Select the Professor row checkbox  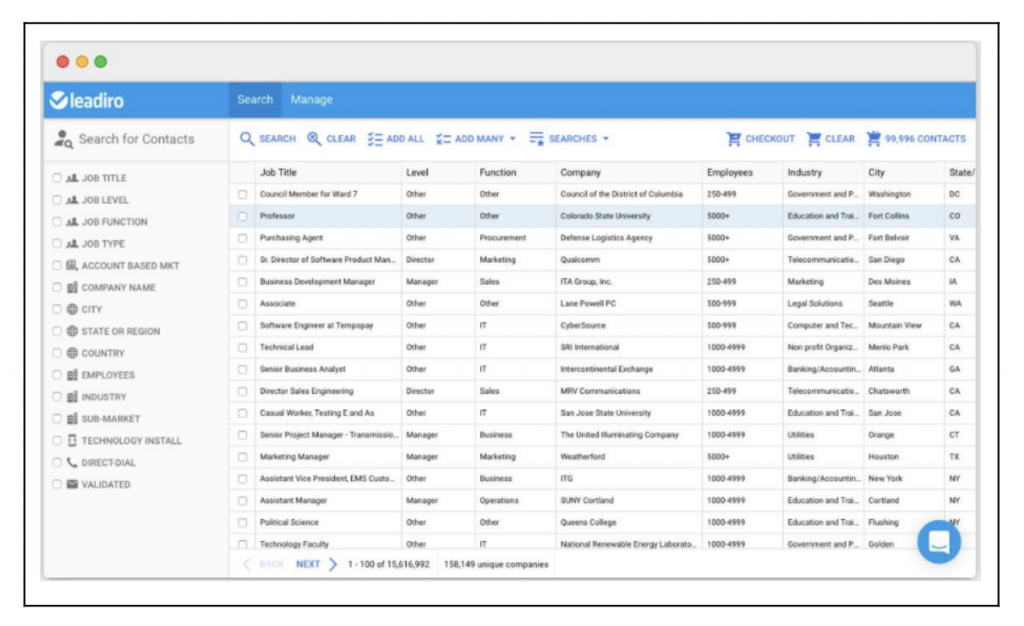pyautogui.click(x=242, y=216)
